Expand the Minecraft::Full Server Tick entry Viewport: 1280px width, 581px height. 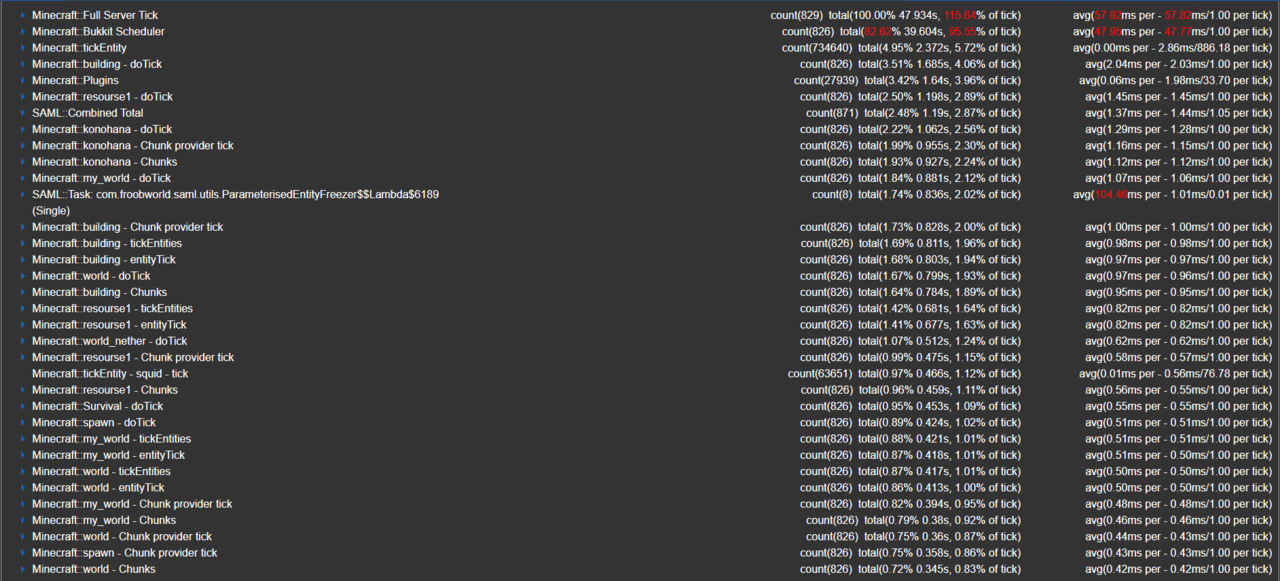[23, 16]
